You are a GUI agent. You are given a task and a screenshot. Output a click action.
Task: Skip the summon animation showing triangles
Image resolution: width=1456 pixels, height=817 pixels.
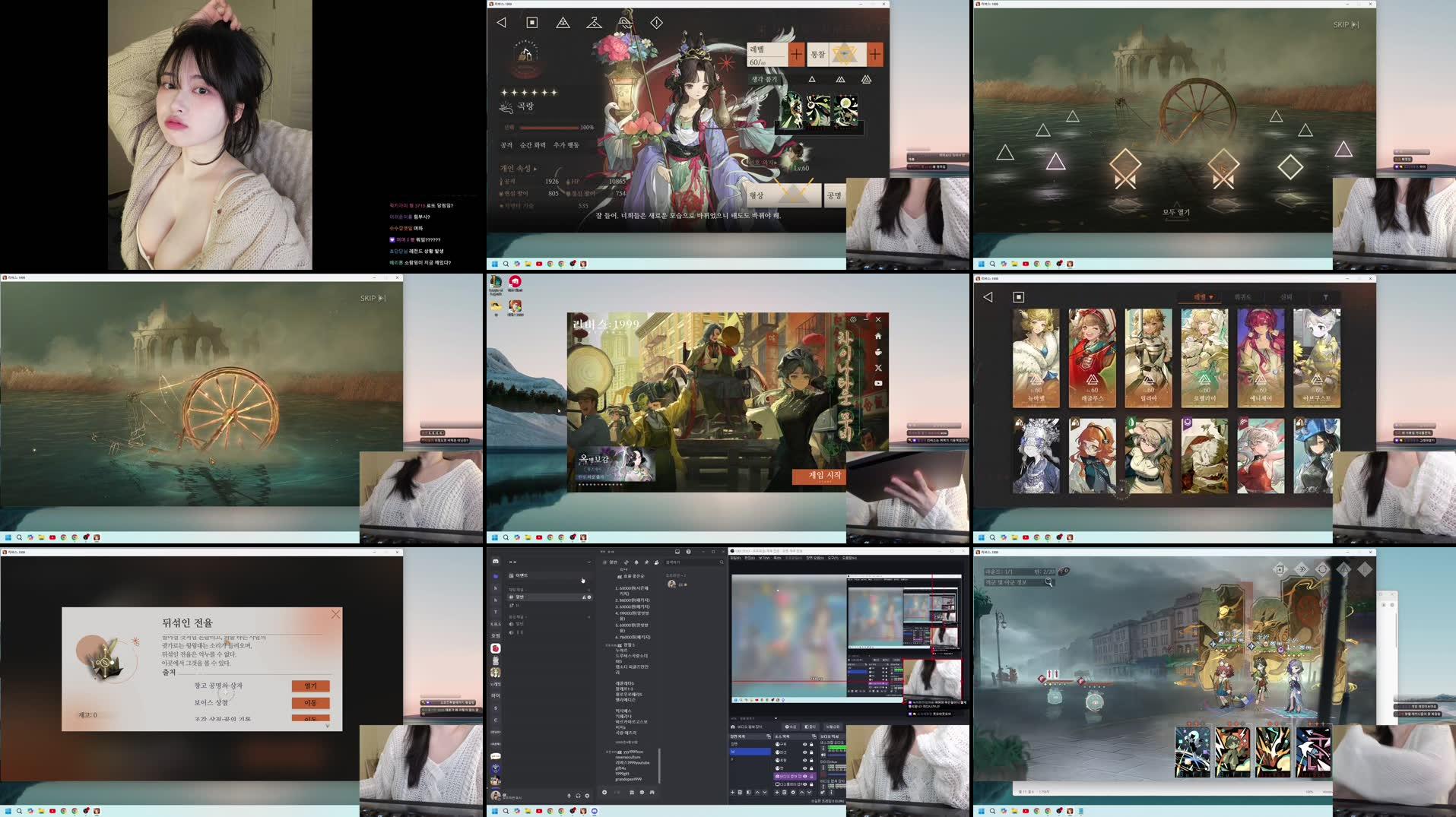1345,24
